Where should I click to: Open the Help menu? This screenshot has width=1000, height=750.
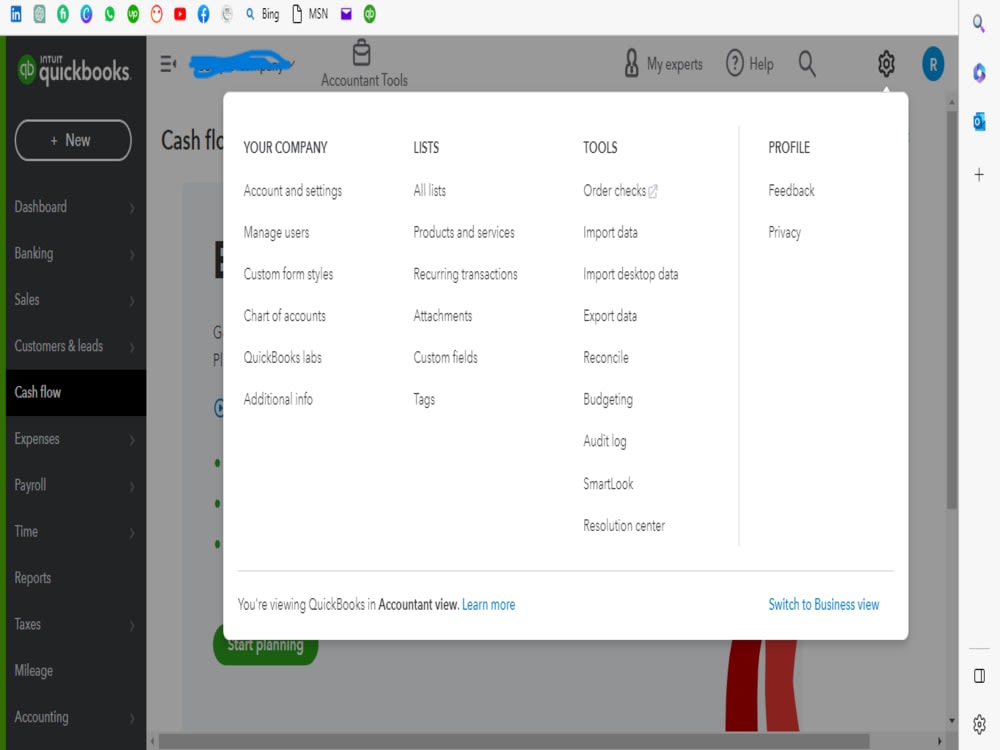tap(750, 64)
